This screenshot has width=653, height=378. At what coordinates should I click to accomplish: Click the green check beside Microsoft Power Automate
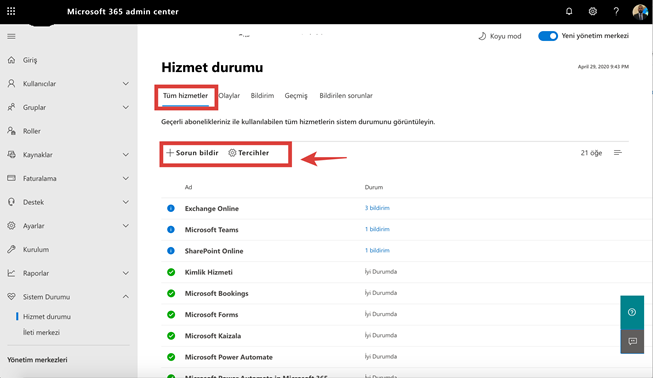pyautogui.click(x=171, y=357)
